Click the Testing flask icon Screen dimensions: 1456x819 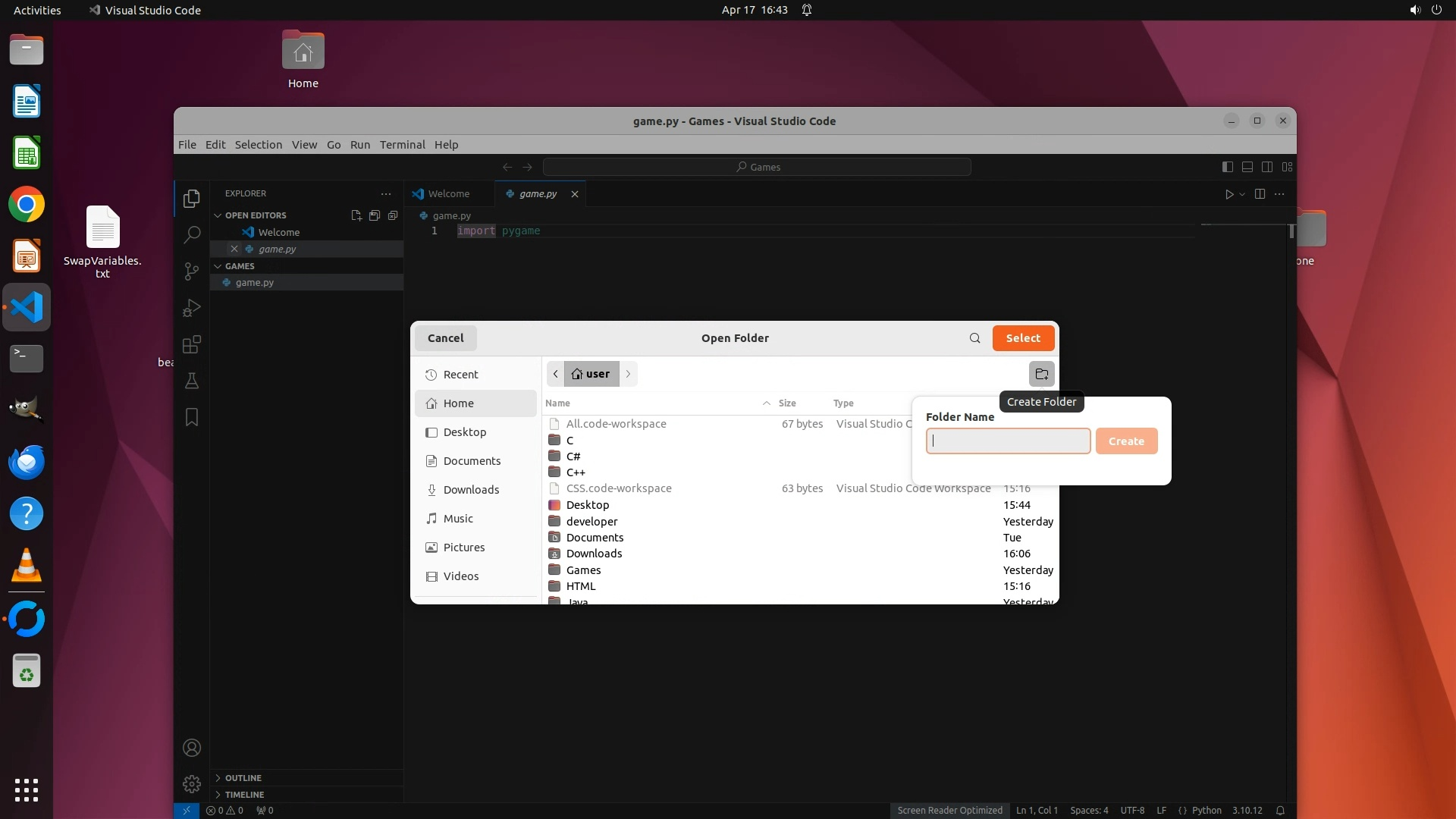coord(192,381)
